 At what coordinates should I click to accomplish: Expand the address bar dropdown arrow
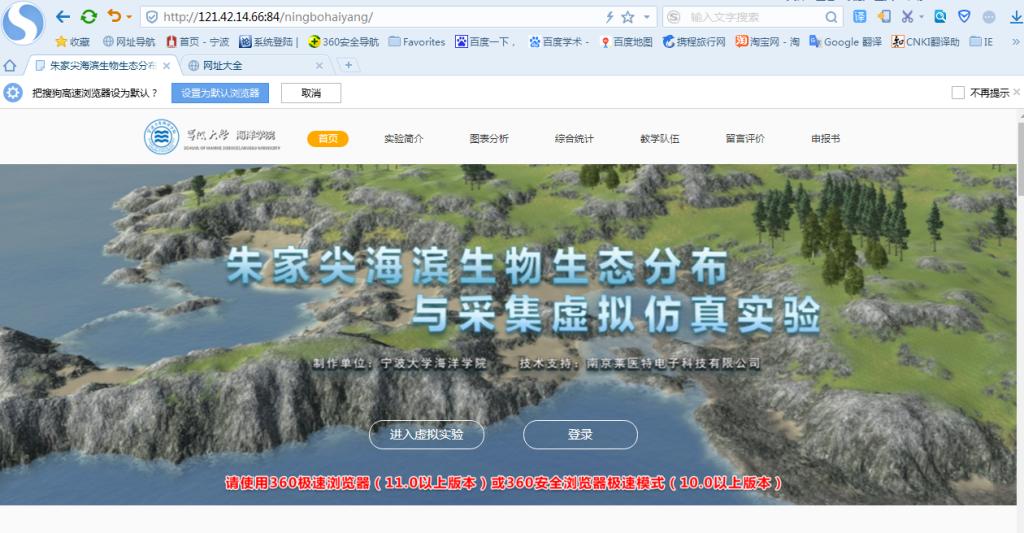[647, 17]
